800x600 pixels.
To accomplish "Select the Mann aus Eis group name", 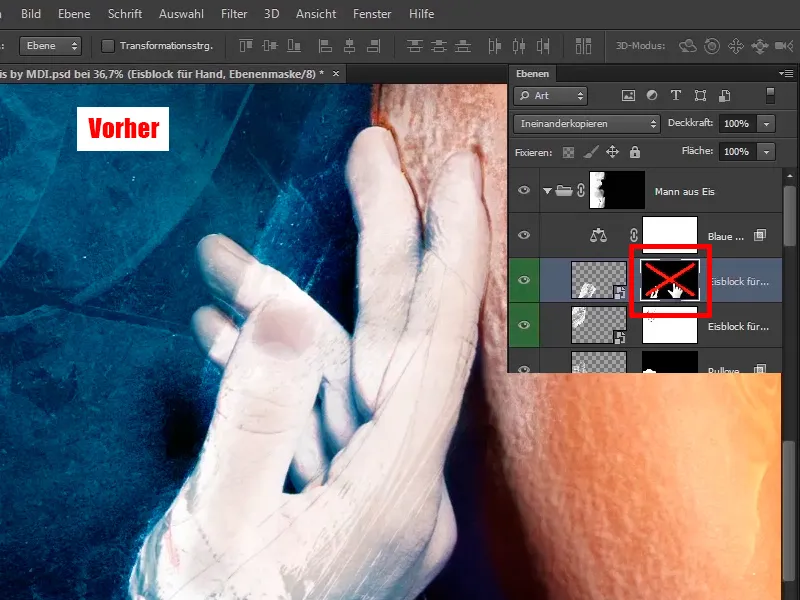I will 684,191.
